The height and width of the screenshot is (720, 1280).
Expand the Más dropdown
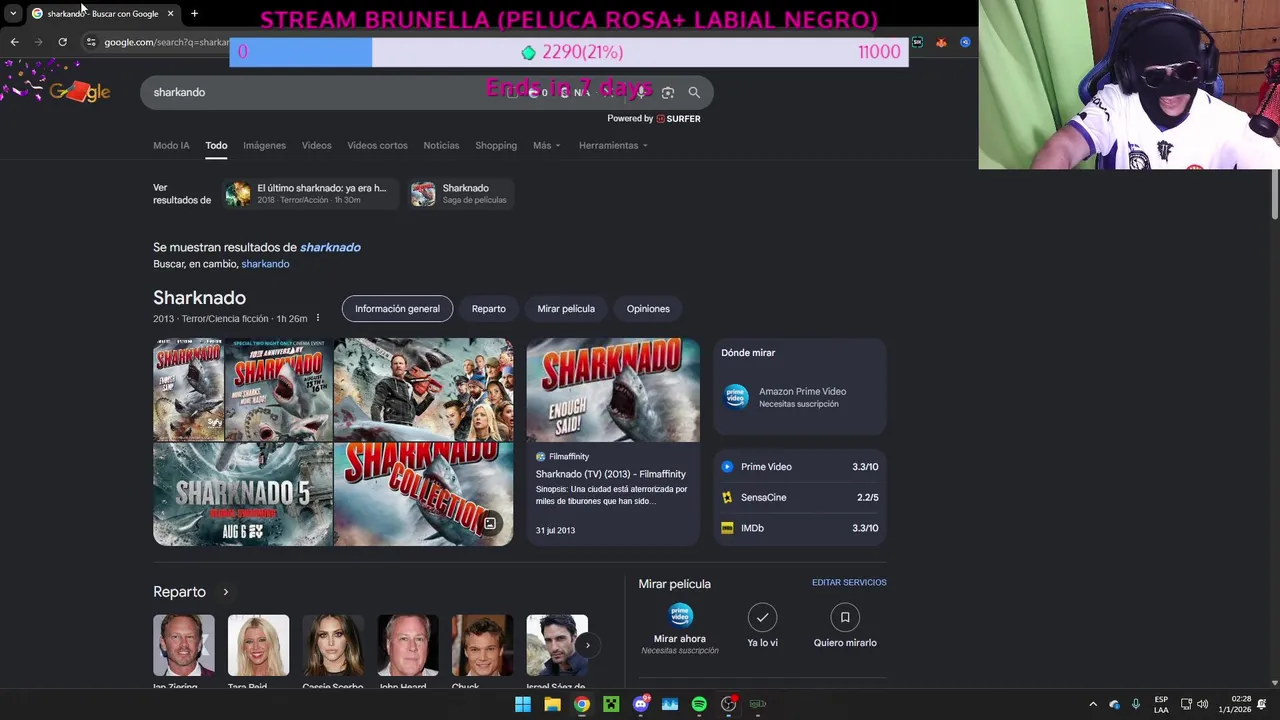(x=546, y=145)
